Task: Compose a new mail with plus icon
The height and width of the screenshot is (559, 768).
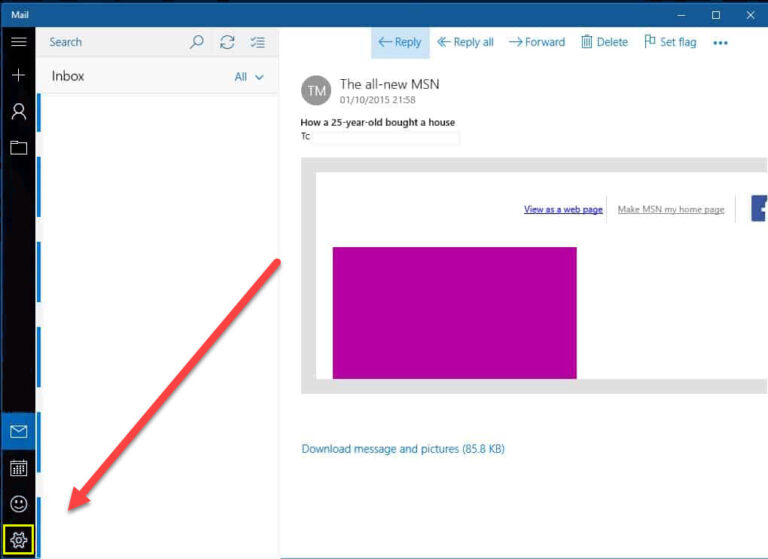Action: tap(19, 75)
